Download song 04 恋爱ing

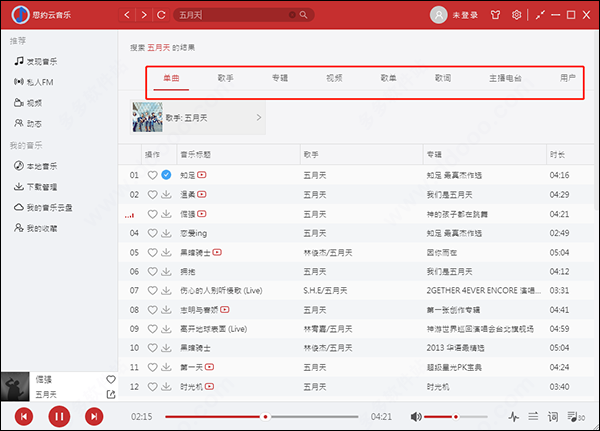pyautogui.click(x=166, y=233)
